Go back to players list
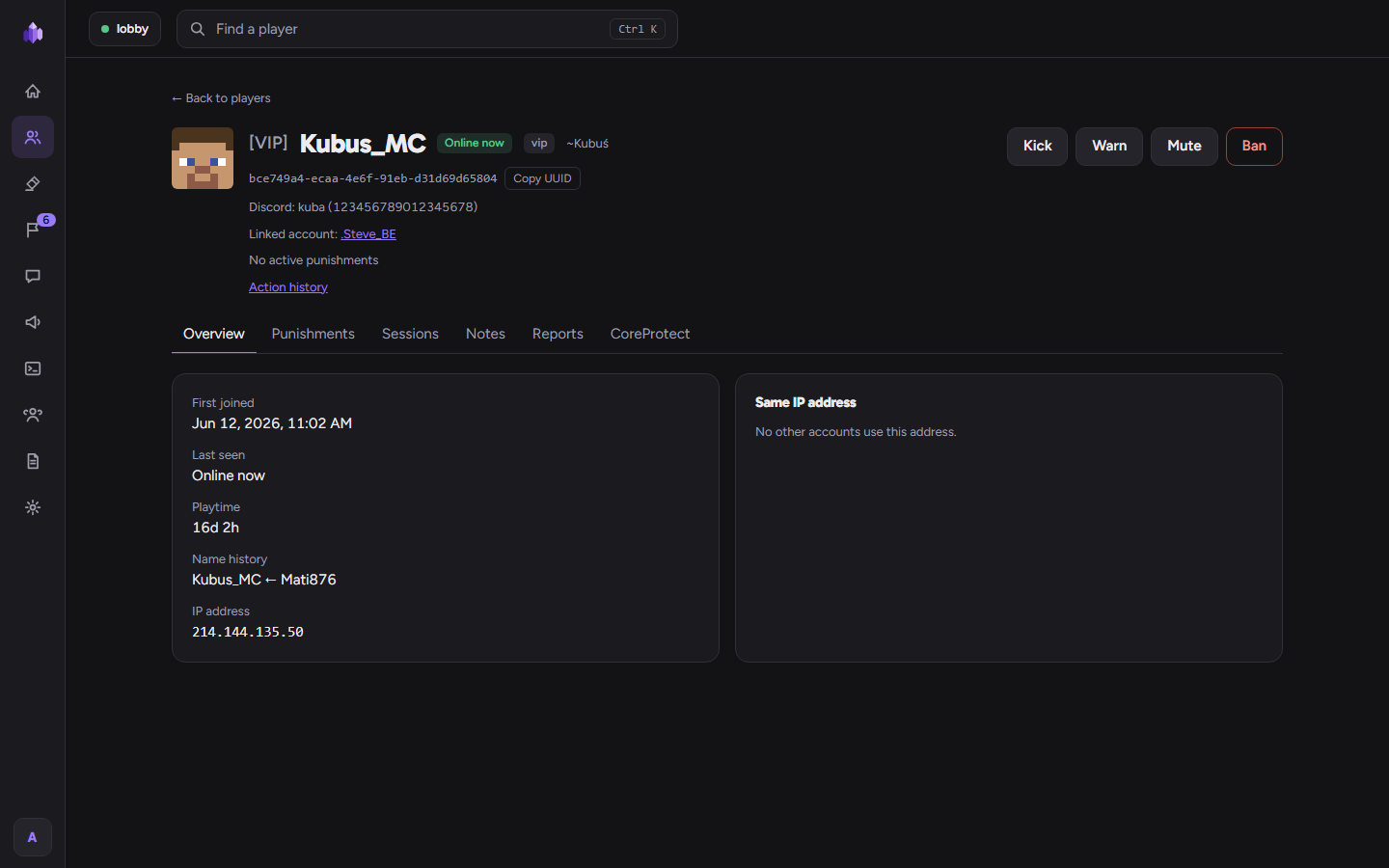The width and height of the screenshot is (1389, 868). (x=221, y=98)
